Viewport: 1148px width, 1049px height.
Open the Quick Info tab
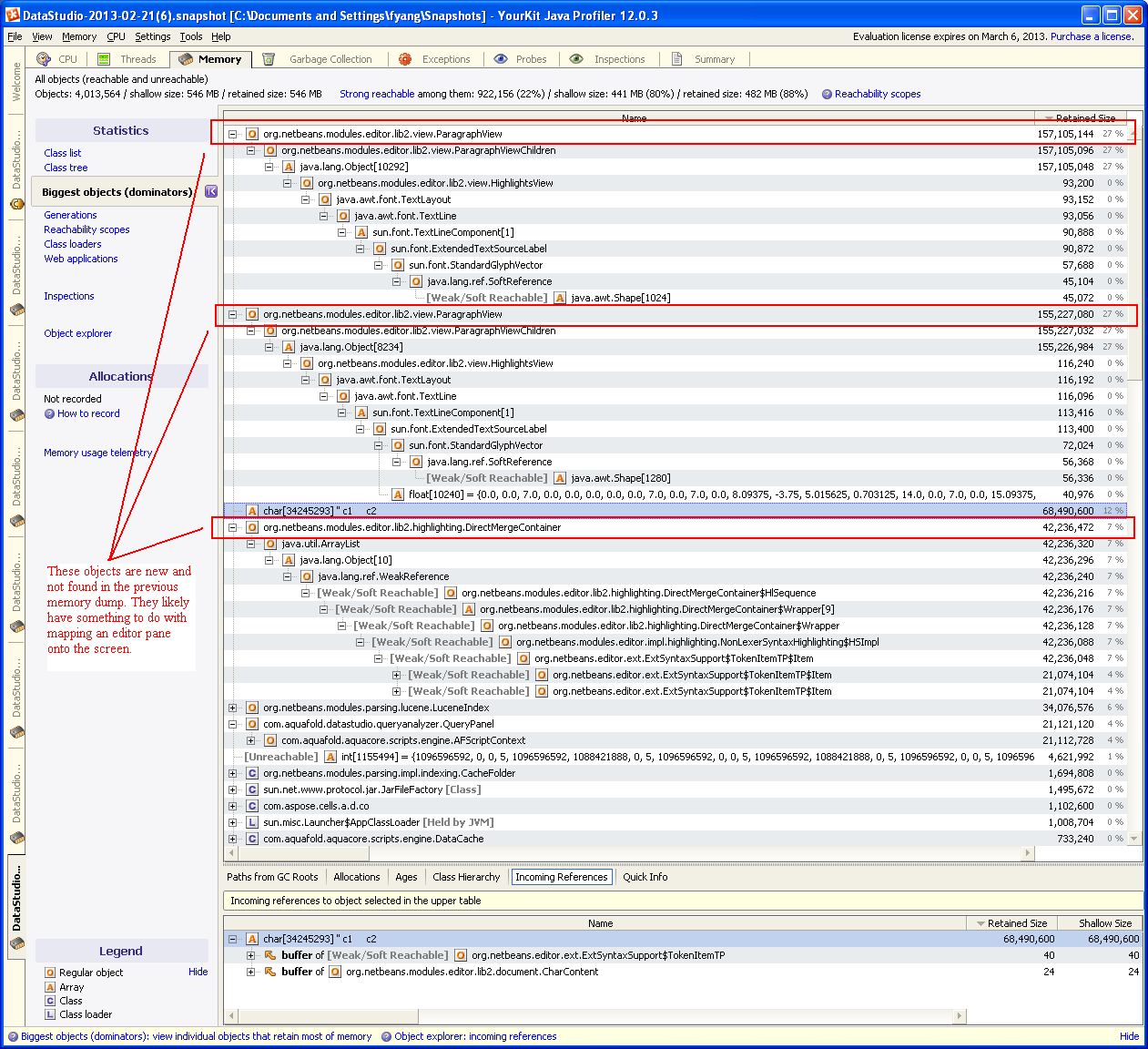645,877
